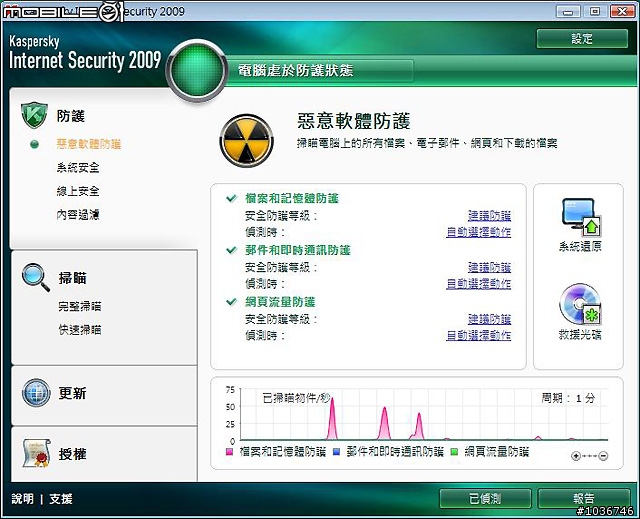Open 救援光碟 rescue disk icon

pos(580,304)
